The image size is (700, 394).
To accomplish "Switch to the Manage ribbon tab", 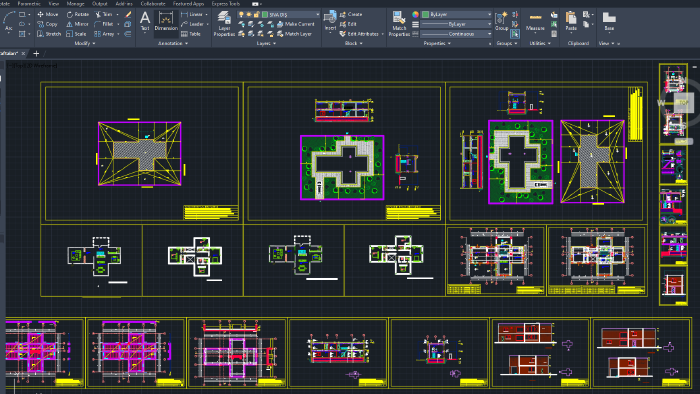I will click(x=75, y=4).
